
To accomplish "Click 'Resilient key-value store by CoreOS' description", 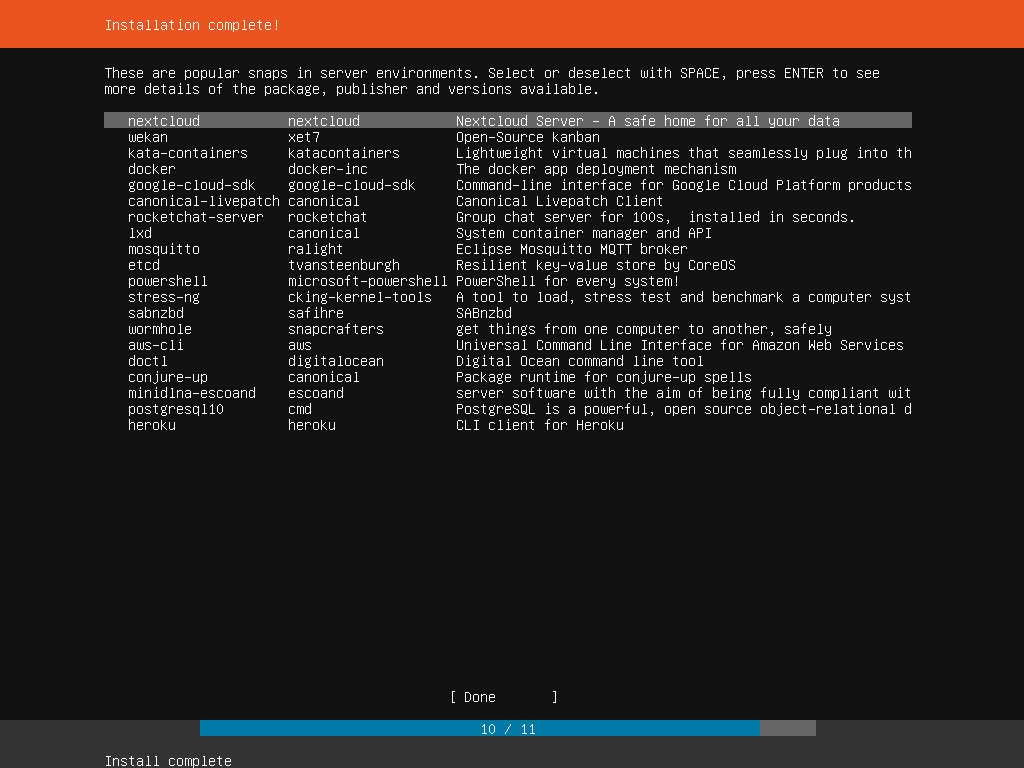I will pos(596,265).
